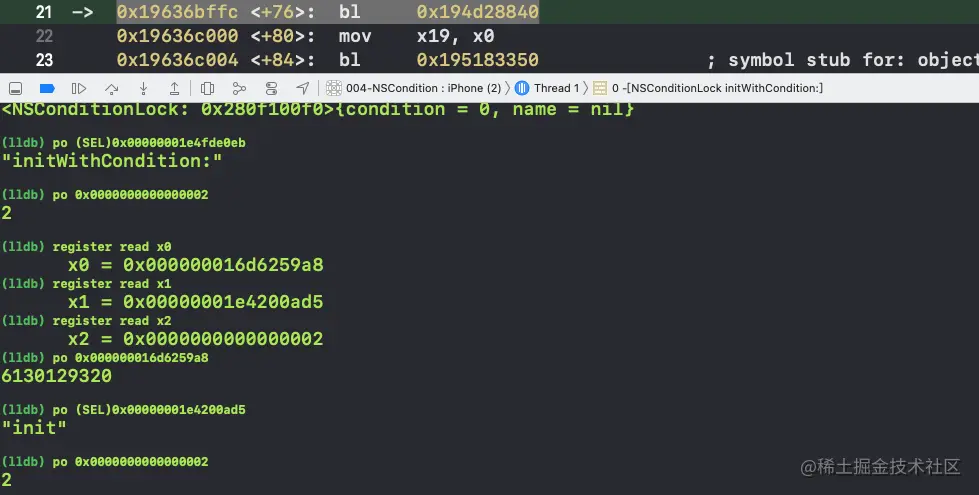979x495 pixels.
Task: Continue program execution
Action: click(x=79, y=89)
